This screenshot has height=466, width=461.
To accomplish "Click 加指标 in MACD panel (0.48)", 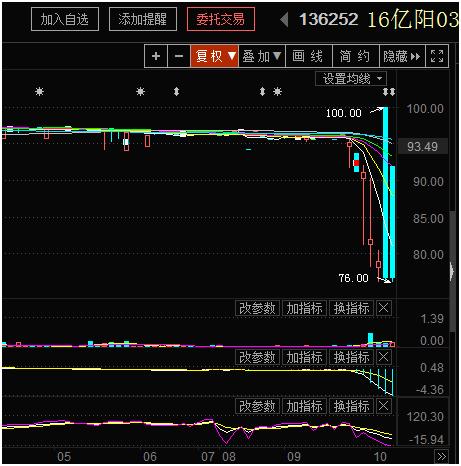I will [304, 357].
